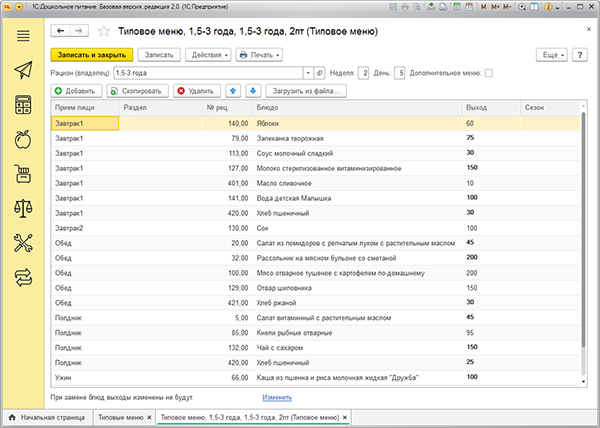Expand the arrow next to info icon

pyautogui.click(x=557, y=7)
